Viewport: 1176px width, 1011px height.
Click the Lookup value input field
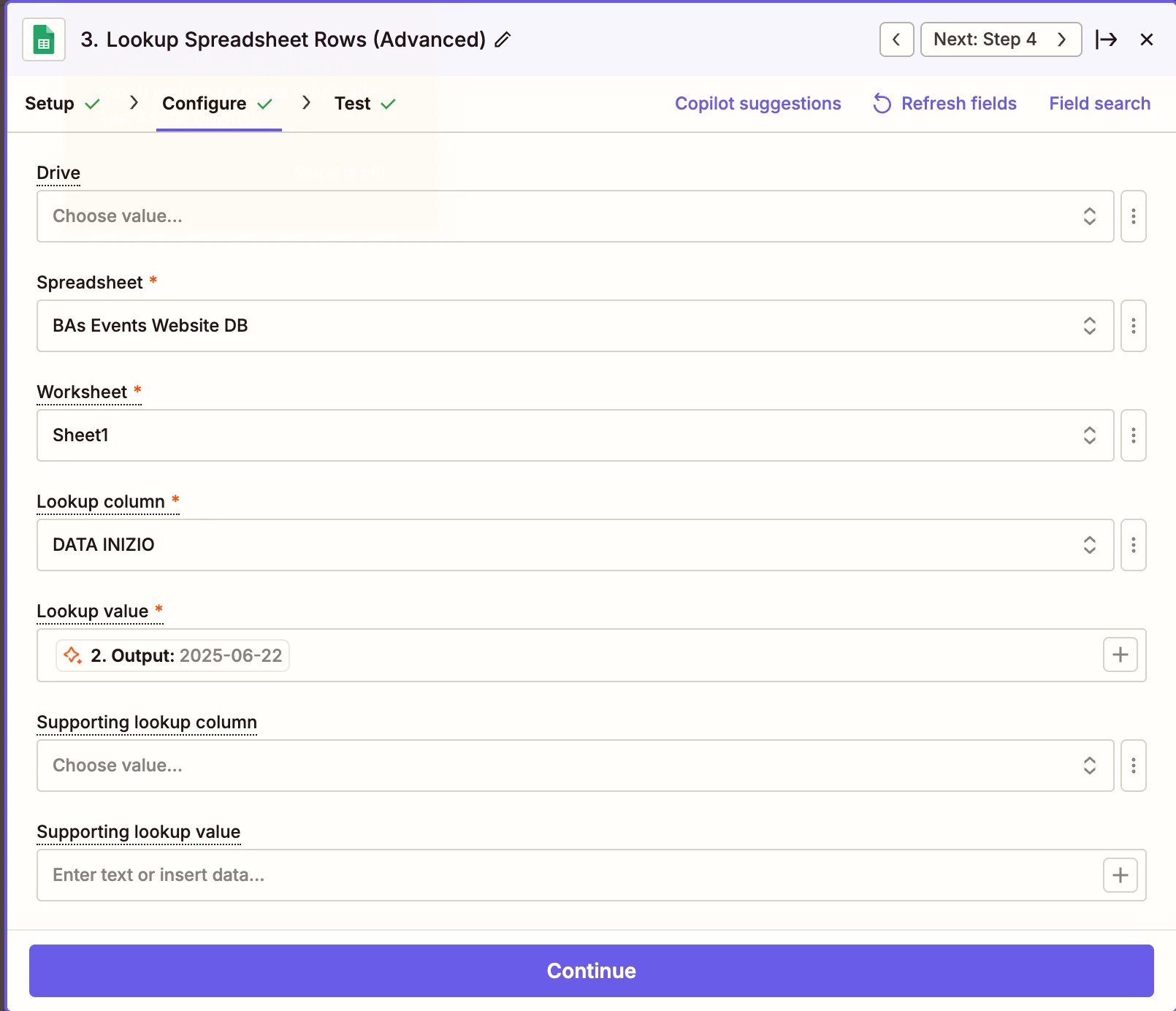click(x=591, y=655)
